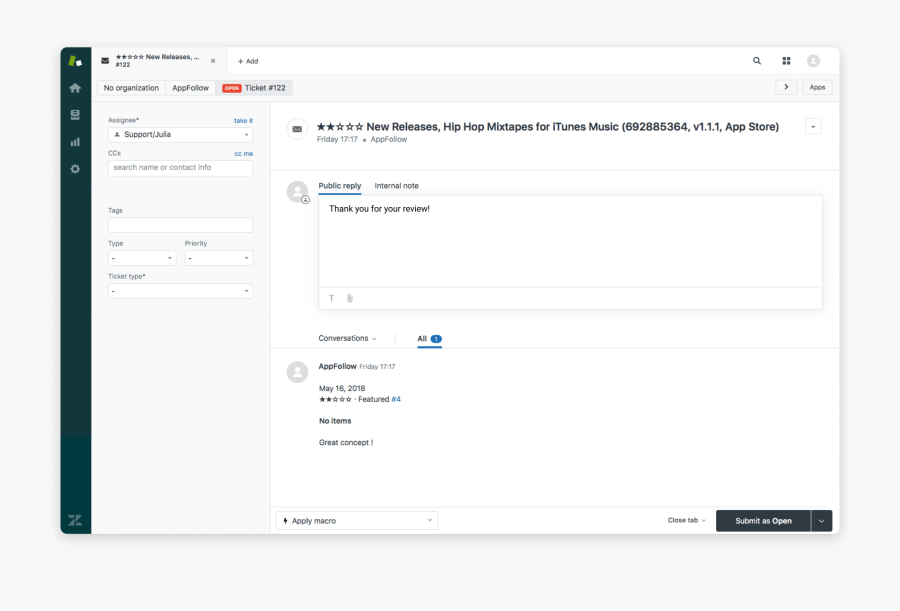Click into the Tags input field
Screen dimensions: 900x611
tap(180, 225)
